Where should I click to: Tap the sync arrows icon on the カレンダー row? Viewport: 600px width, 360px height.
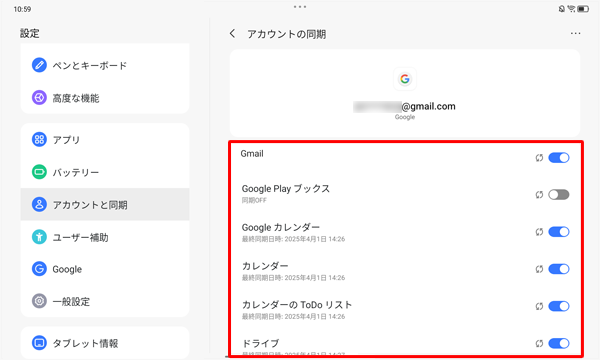[539, 269]
